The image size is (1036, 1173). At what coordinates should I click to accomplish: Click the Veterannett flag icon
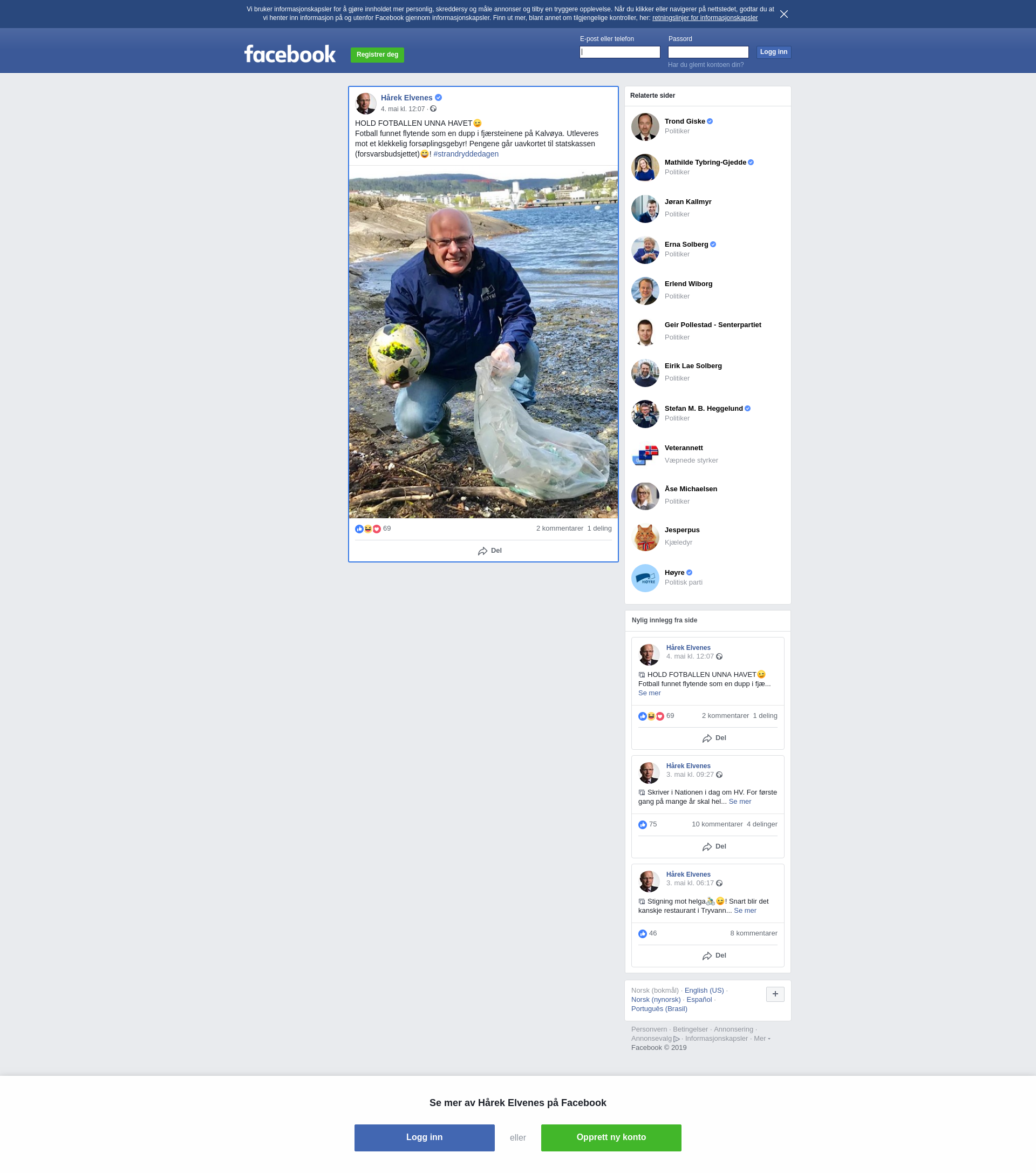[645, 455]
